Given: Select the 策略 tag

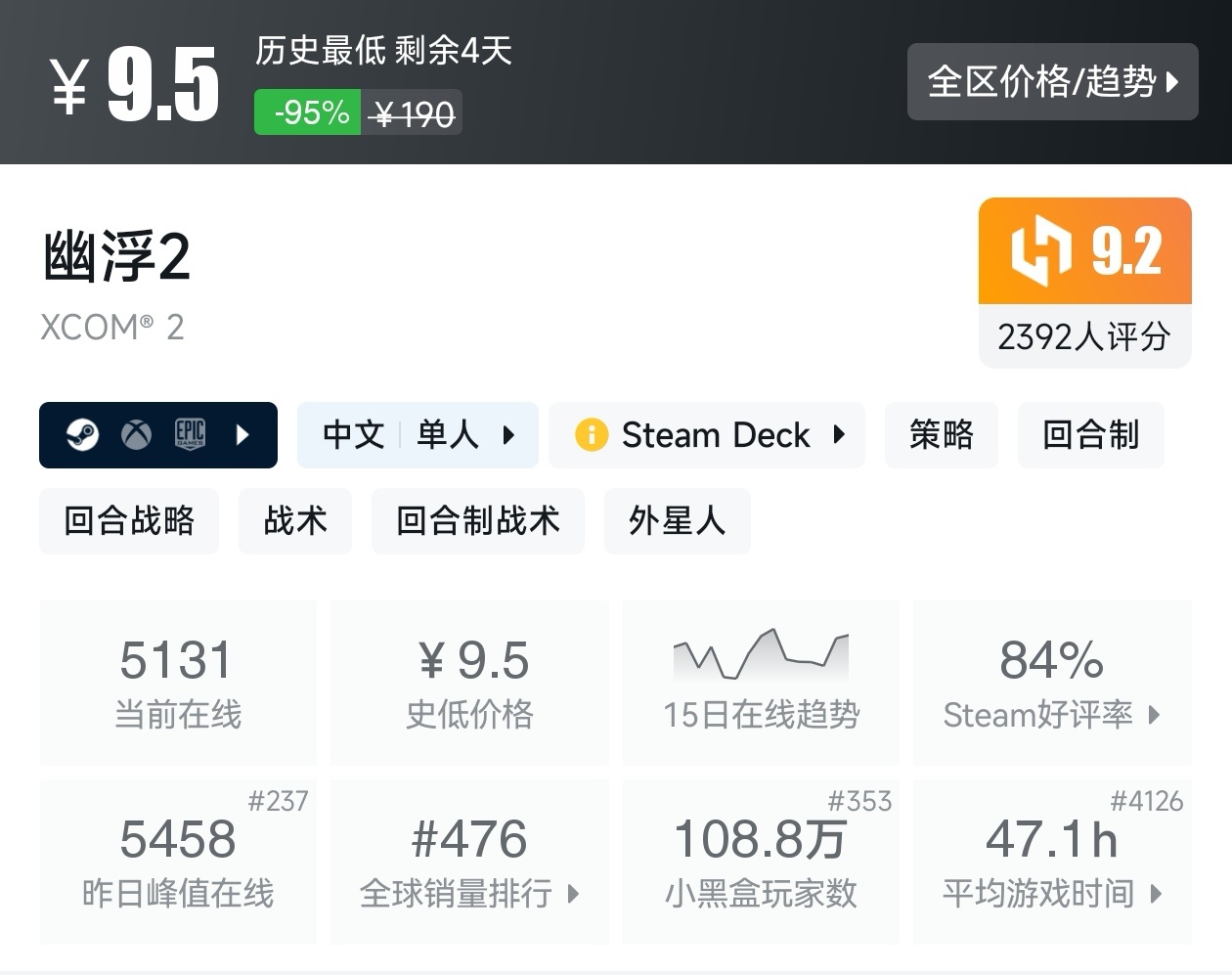Looking at the screenshot, I should click(x=941, y=434).
